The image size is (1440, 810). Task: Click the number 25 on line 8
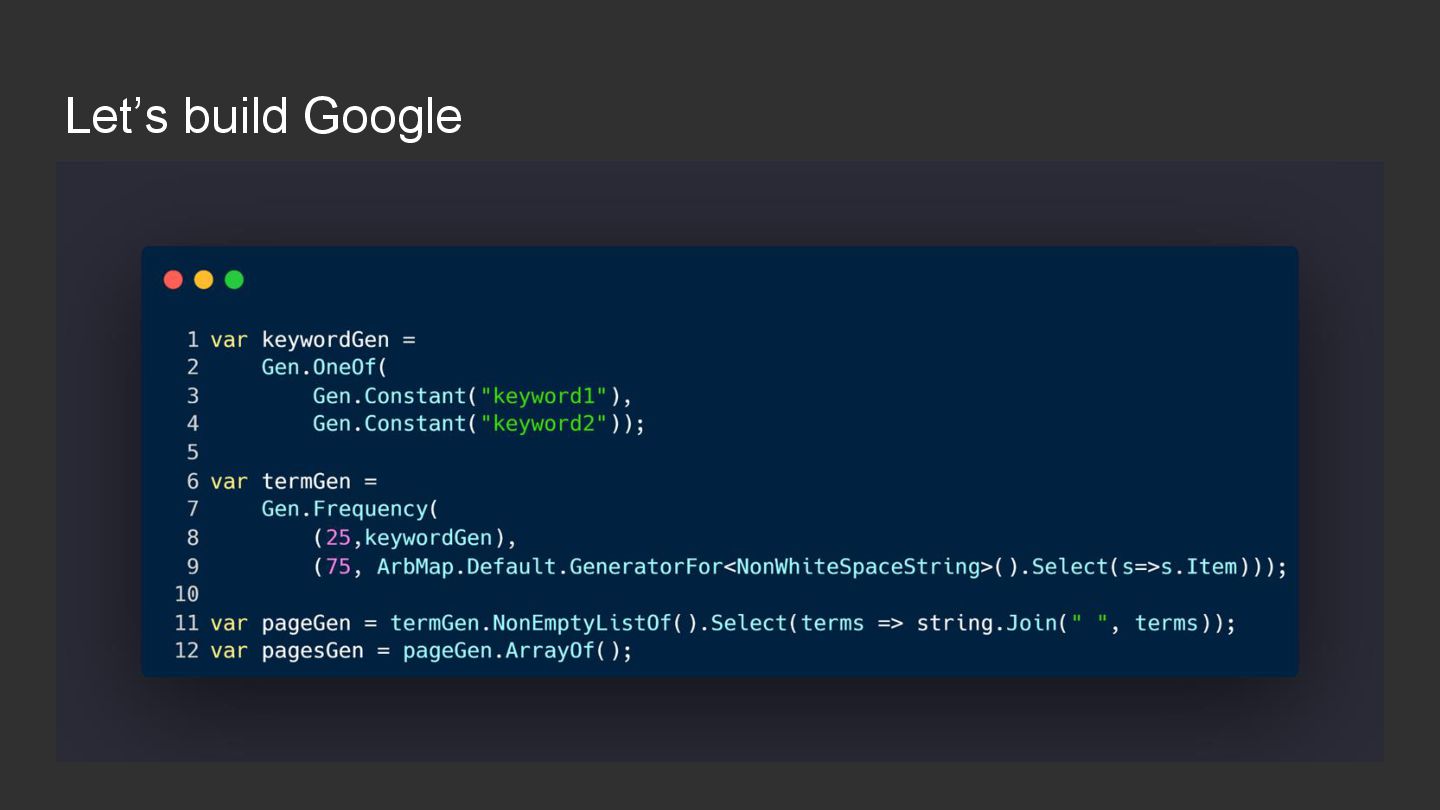(x=338, y=538)
